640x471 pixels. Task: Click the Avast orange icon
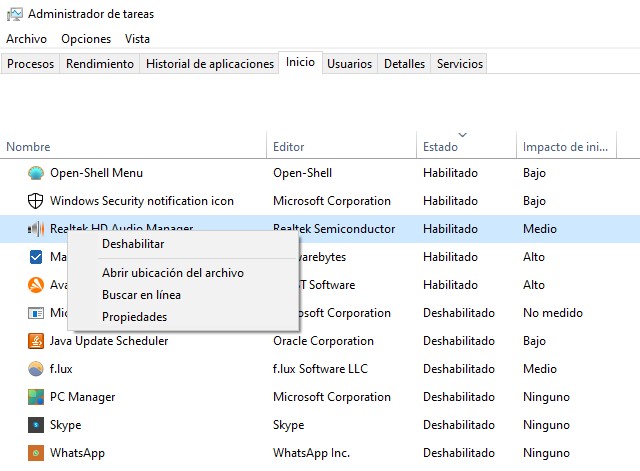36,285
